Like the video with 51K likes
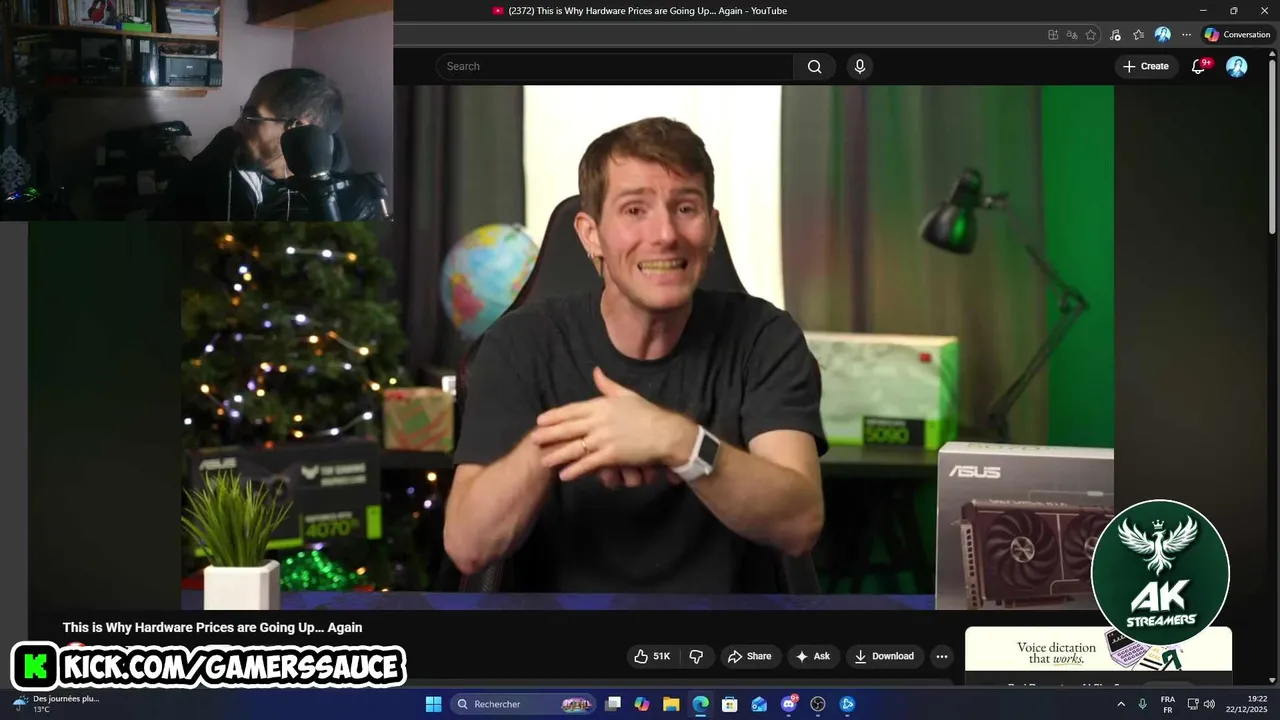Image resolution: width=1280 pixels, height=720 pixels. click(x=652, y=656)
